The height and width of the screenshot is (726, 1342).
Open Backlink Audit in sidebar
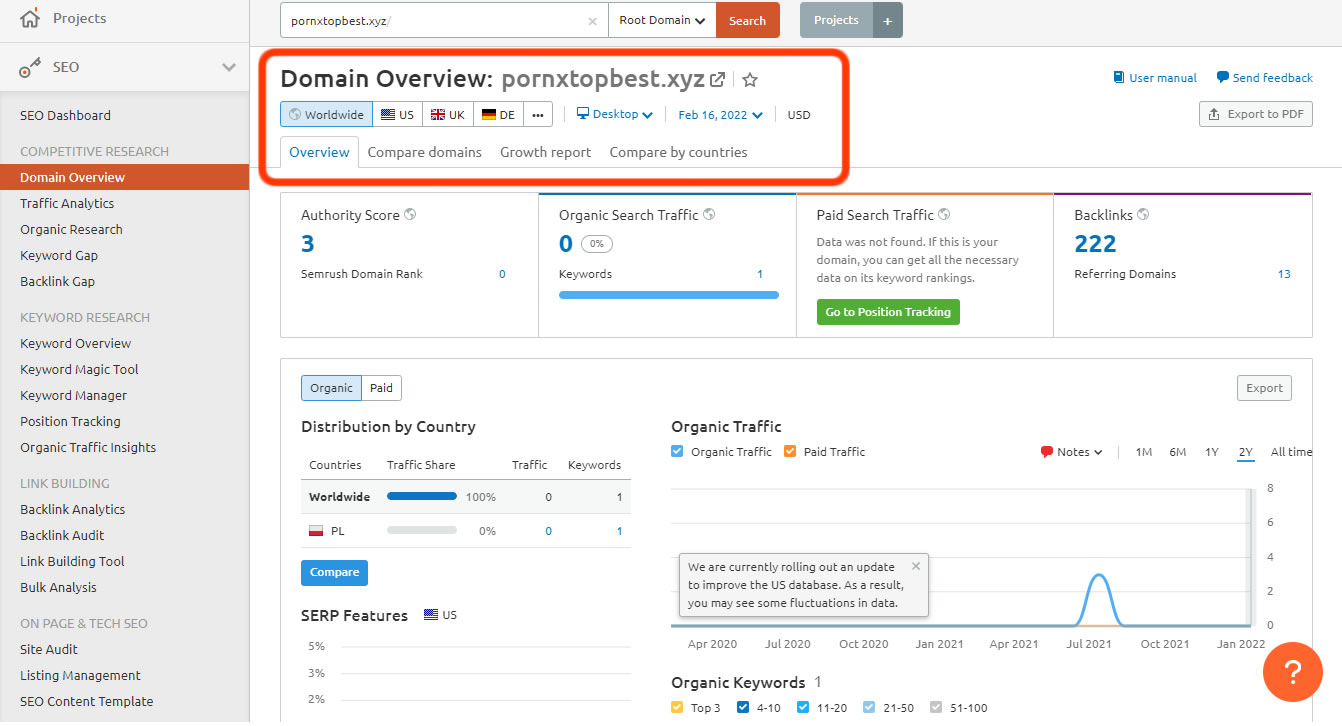click(62, 535)
